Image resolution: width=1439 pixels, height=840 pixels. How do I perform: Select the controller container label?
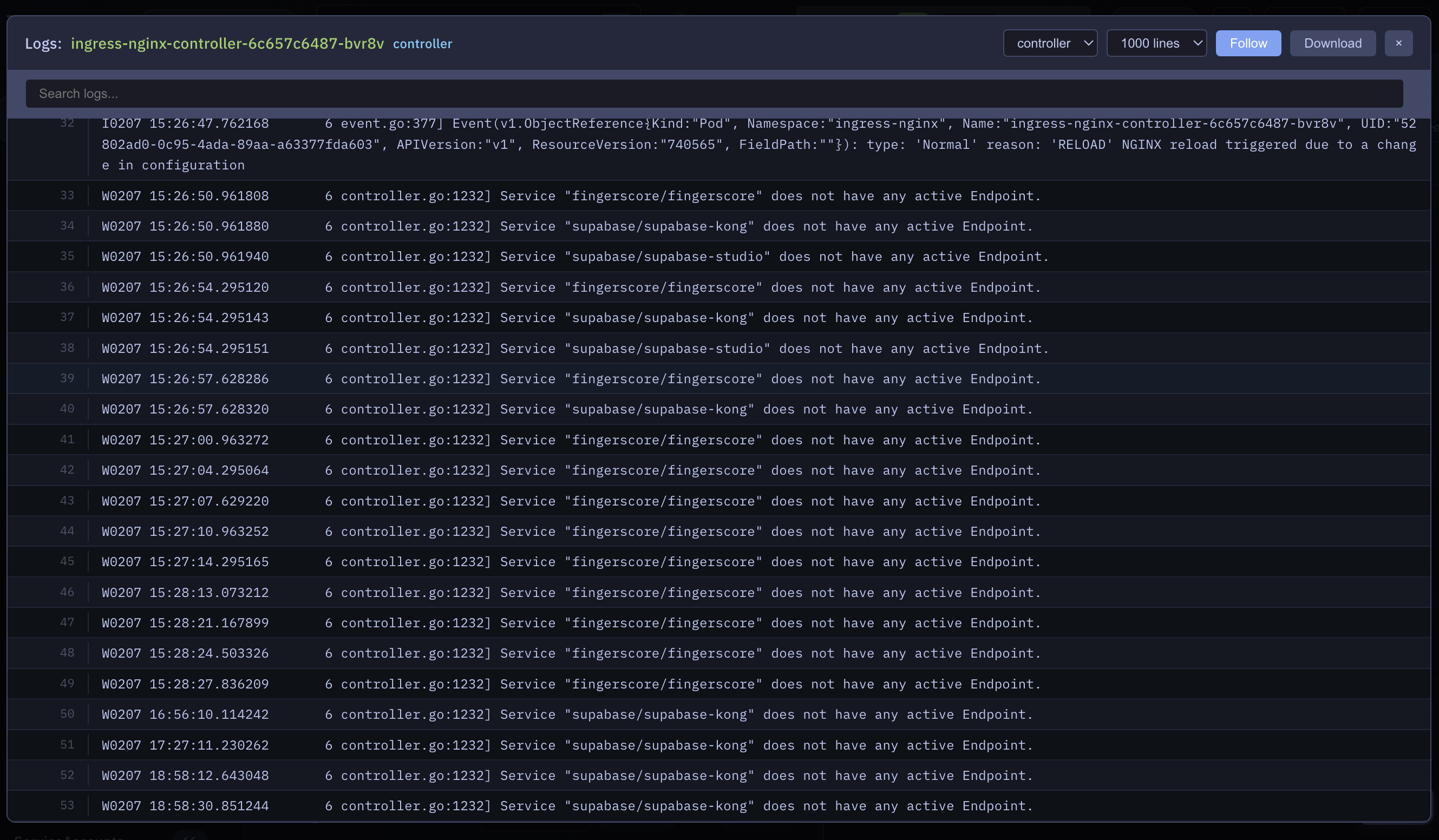click(x=422, y=43)
